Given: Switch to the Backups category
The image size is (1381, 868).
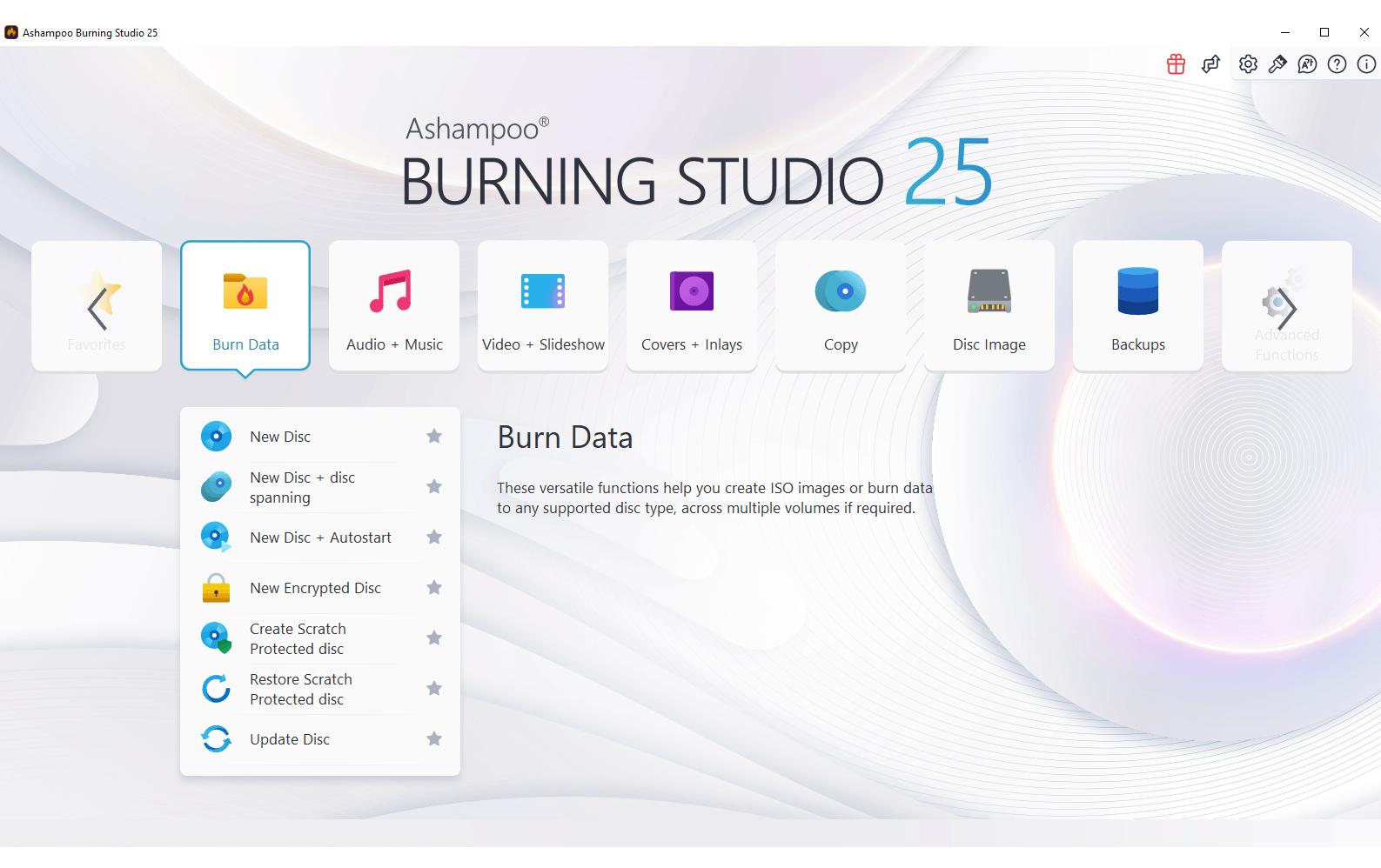Looking at the screenshot, I should (1138, 306).
